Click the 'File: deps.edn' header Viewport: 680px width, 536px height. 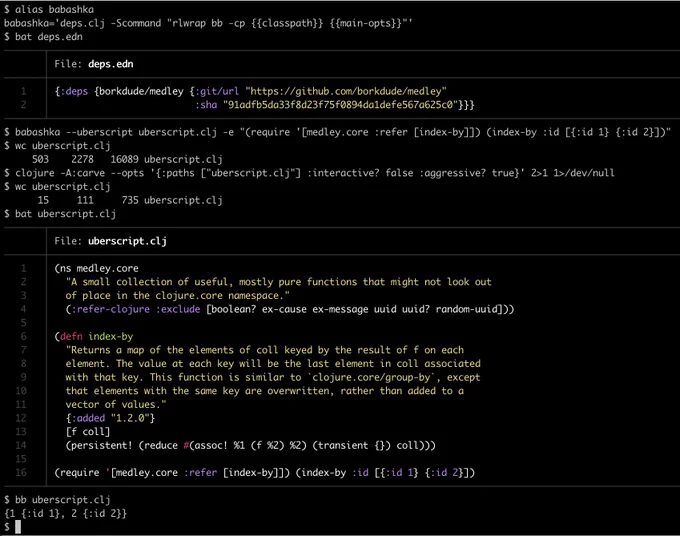94,64
